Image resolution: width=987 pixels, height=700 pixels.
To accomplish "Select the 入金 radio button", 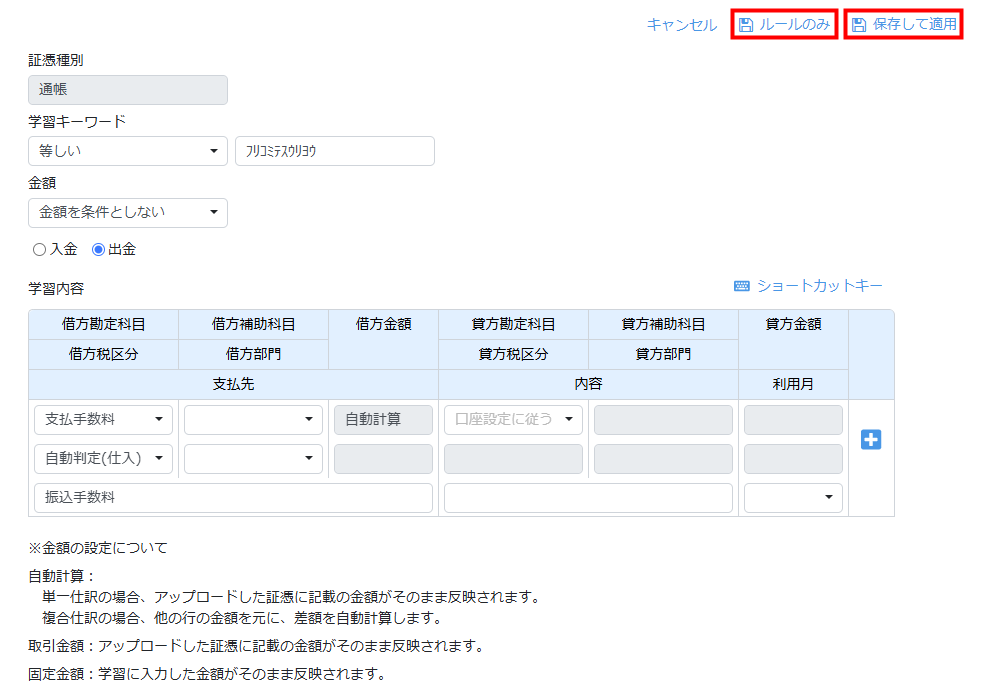I will pyautogui.click(x=40, y=250).
